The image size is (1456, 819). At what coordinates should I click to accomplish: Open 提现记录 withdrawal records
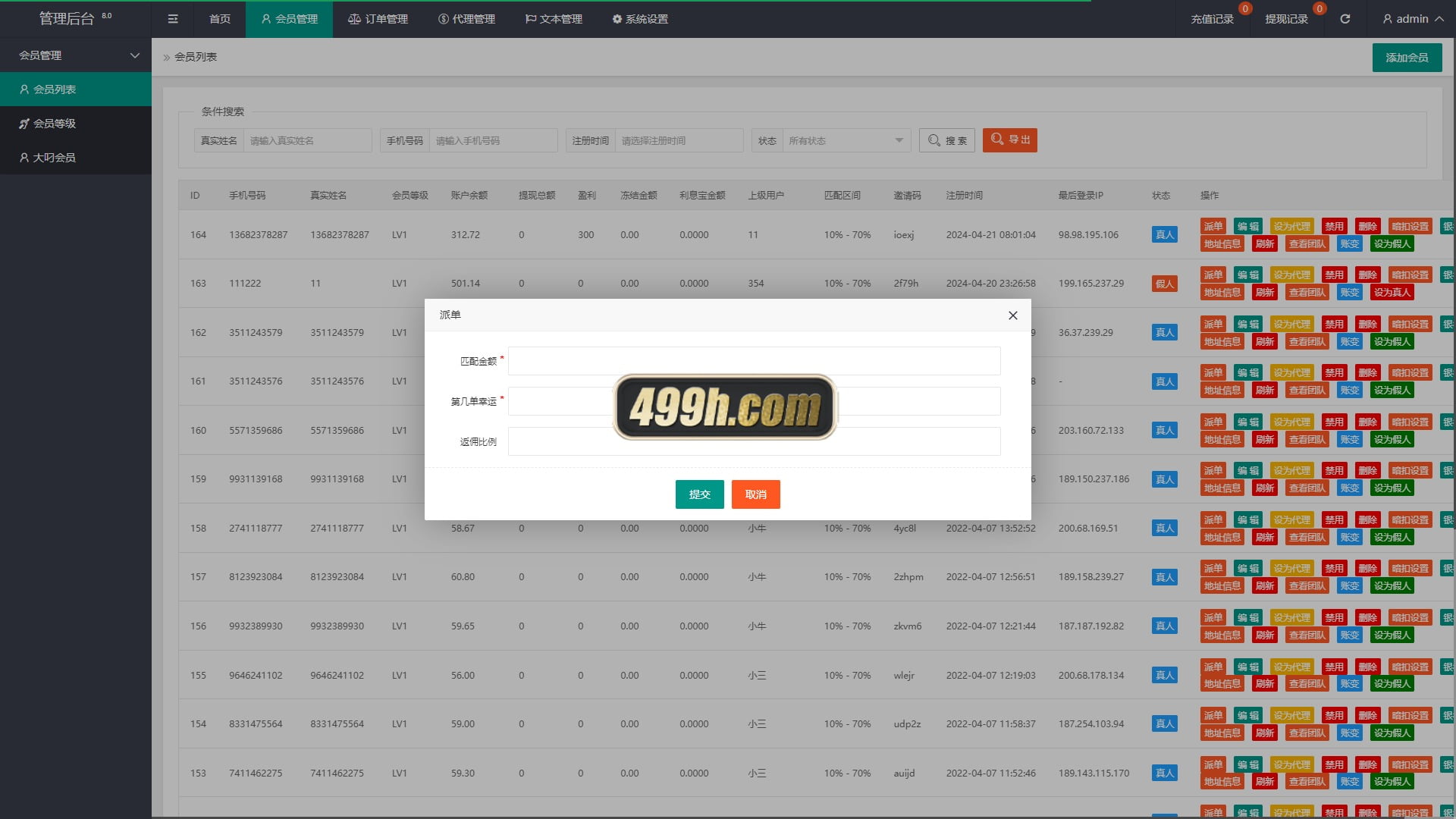[x=1286, y=19]
